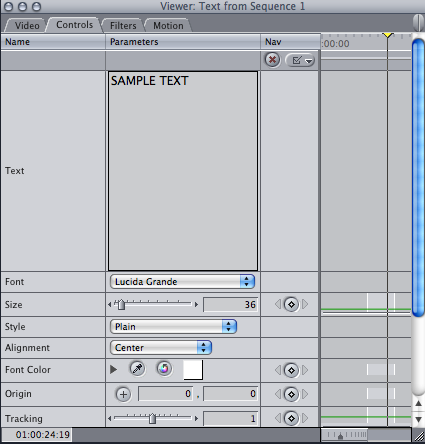Click the scroll up arrow
The height and width of the screenshot is (444, 425).
(419, 403)
